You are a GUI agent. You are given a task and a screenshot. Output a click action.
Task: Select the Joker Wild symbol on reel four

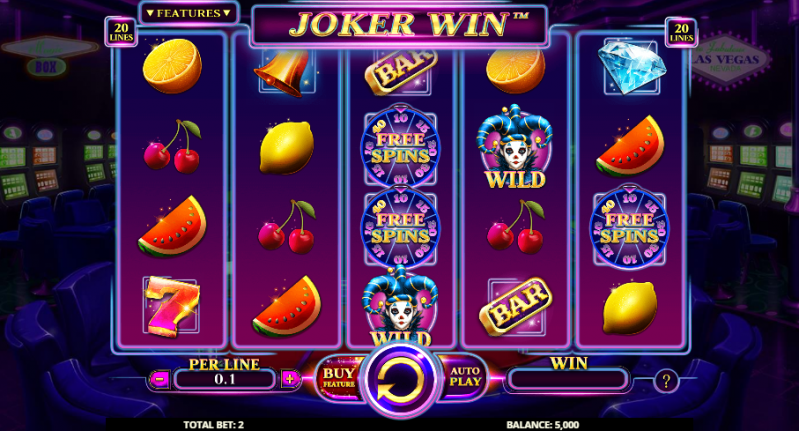(x=515, y=147)
